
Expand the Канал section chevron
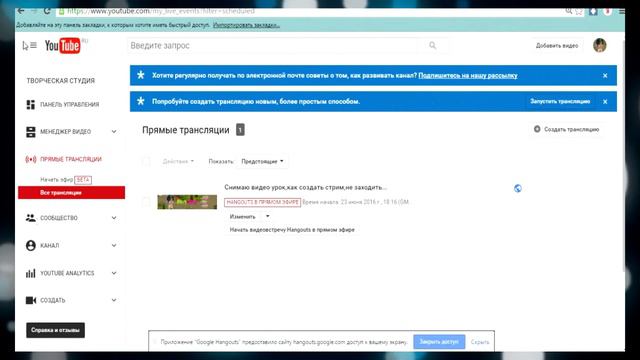(x=114, y=245)
